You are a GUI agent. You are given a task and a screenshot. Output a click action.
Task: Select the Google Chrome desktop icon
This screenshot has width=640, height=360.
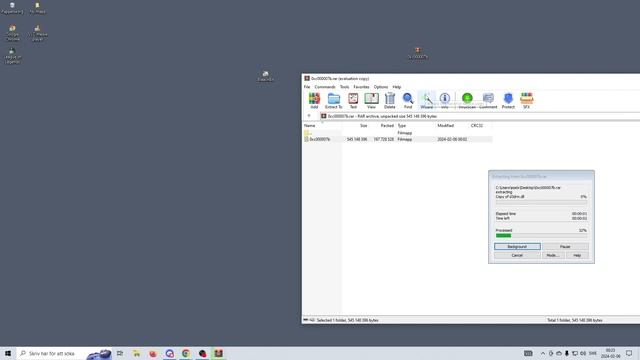coord(13,33)
